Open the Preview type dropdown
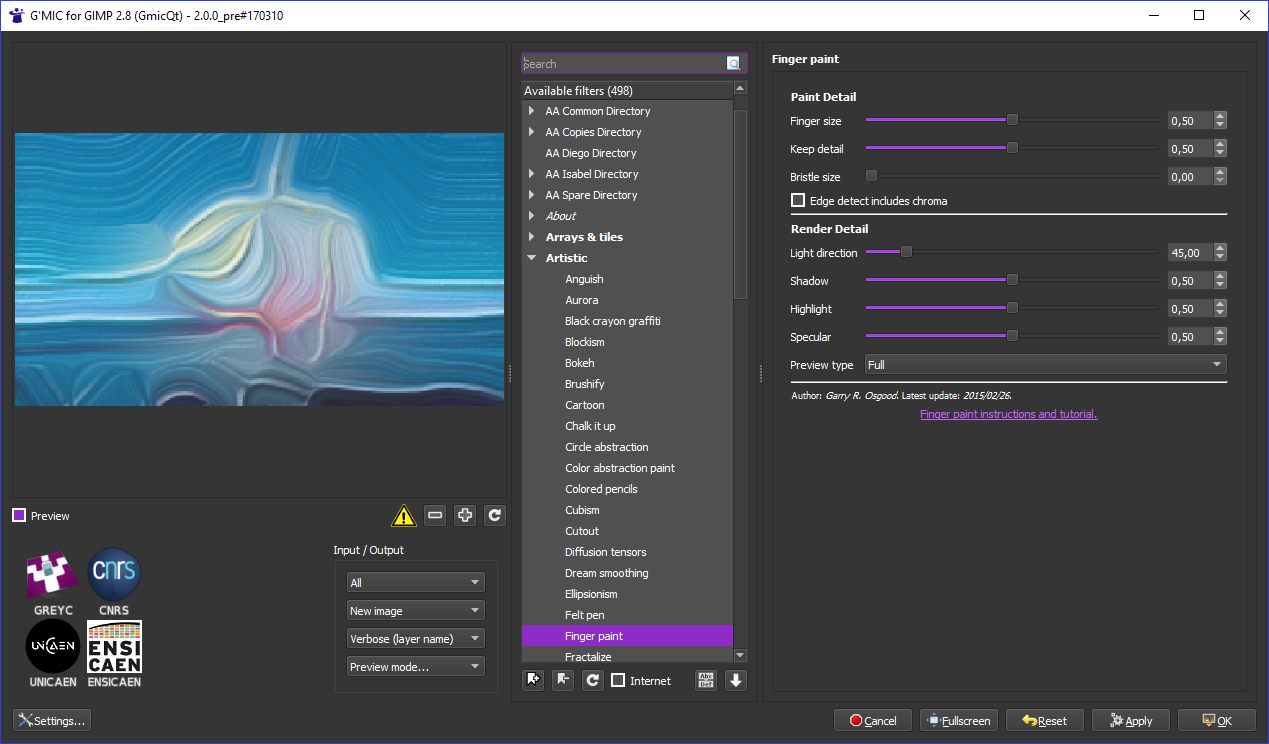 click(x=1046, y=365)
